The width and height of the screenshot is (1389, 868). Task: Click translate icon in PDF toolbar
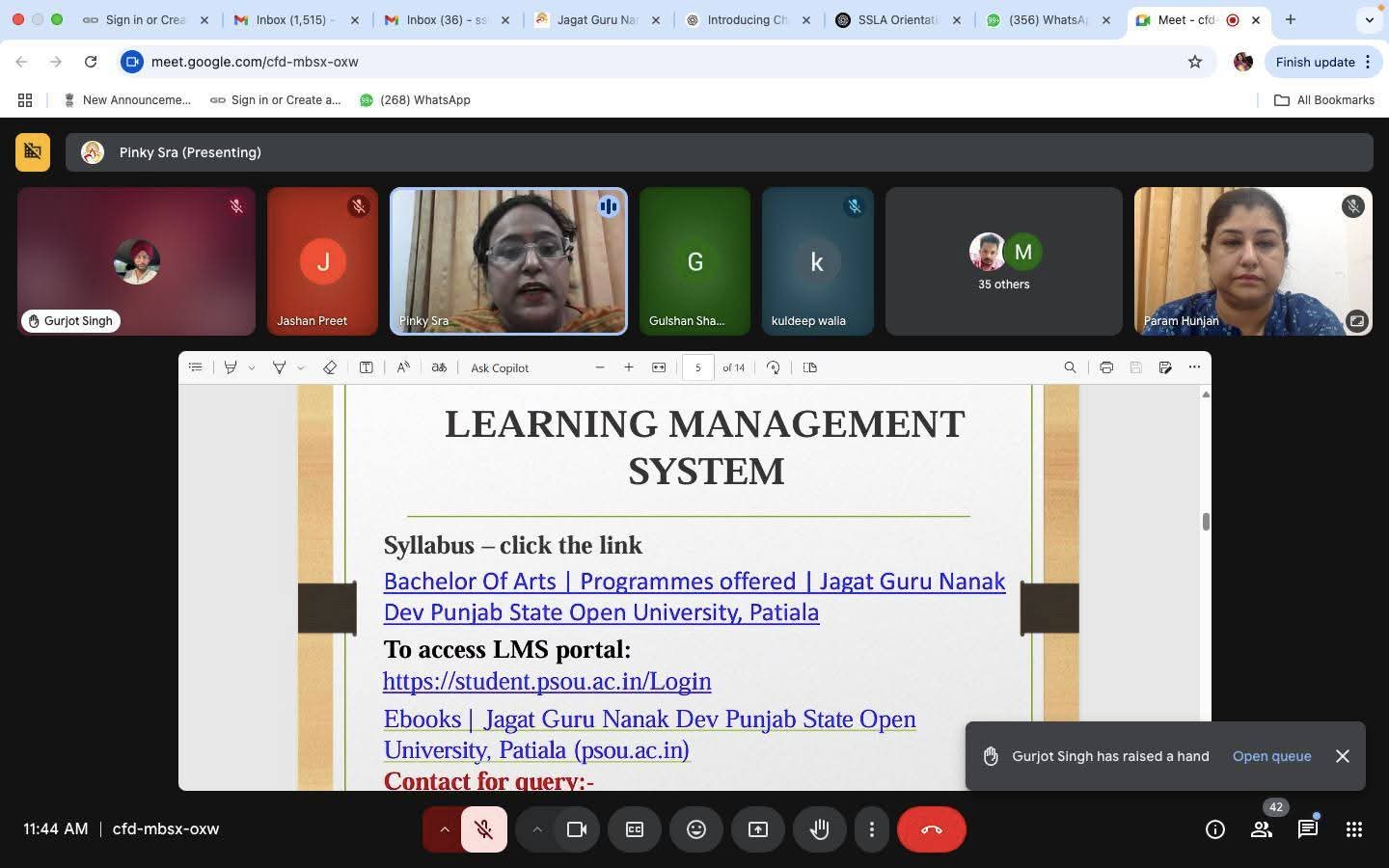click(x=439, y=367)
